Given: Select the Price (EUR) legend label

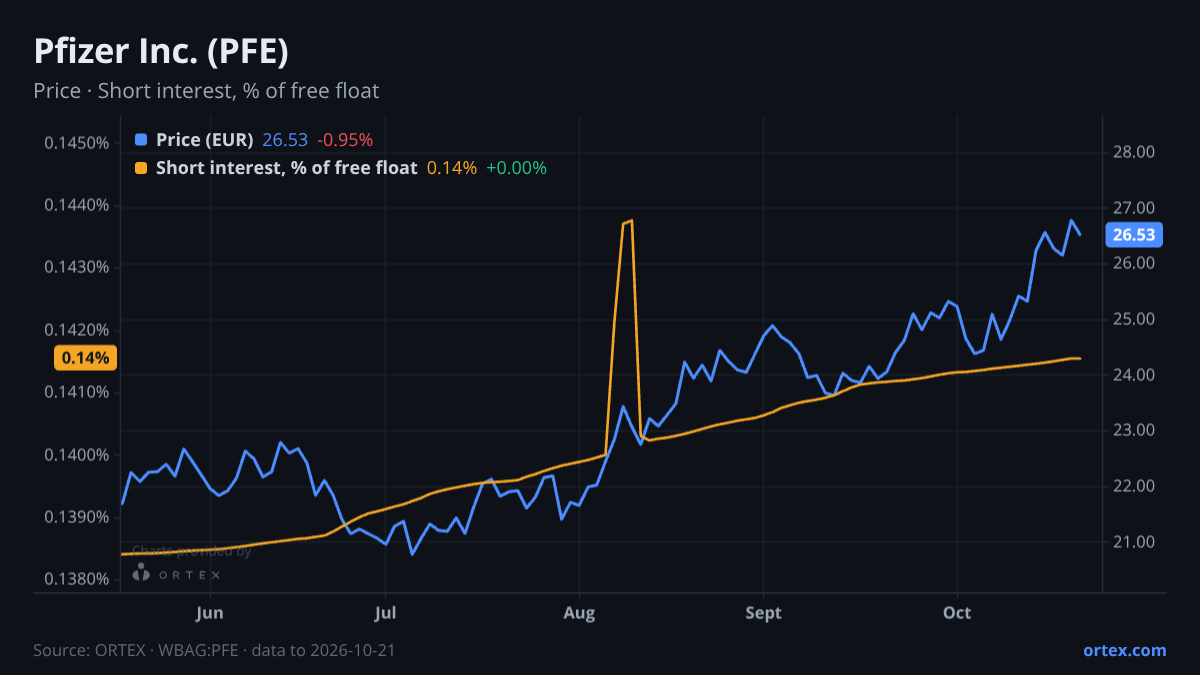Looking at the screenshot, I should pyautogui.click(x=204, y=140).
